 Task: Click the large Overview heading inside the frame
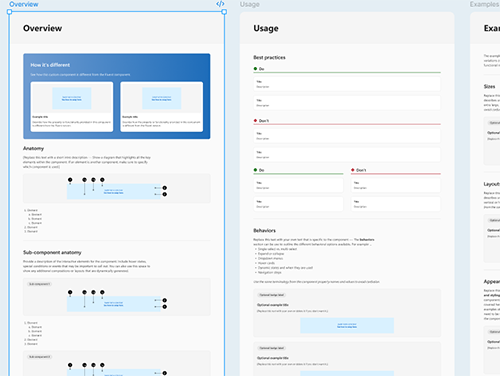click(x=42, y=28)
